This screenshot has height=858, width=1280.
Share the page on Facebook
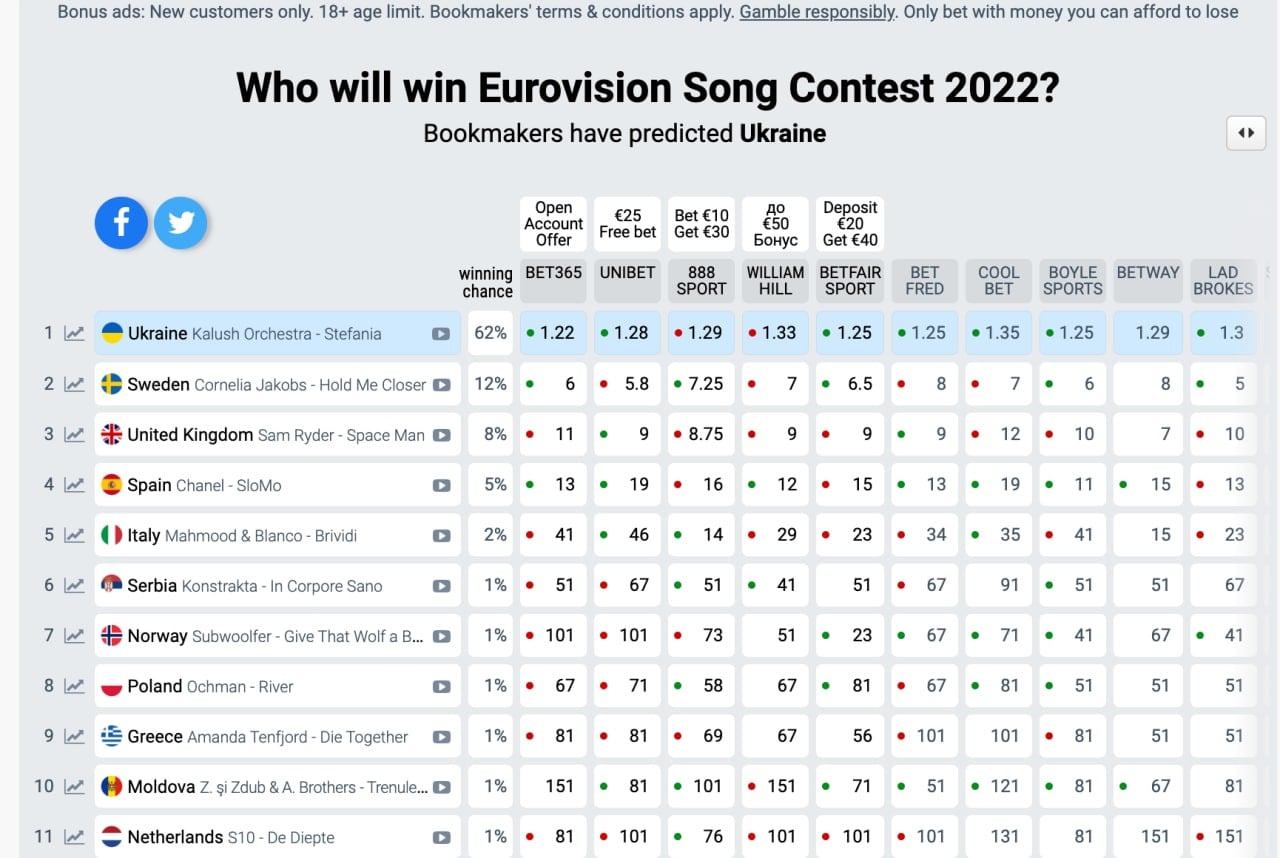pyautogui.click(x=121, y=224)
